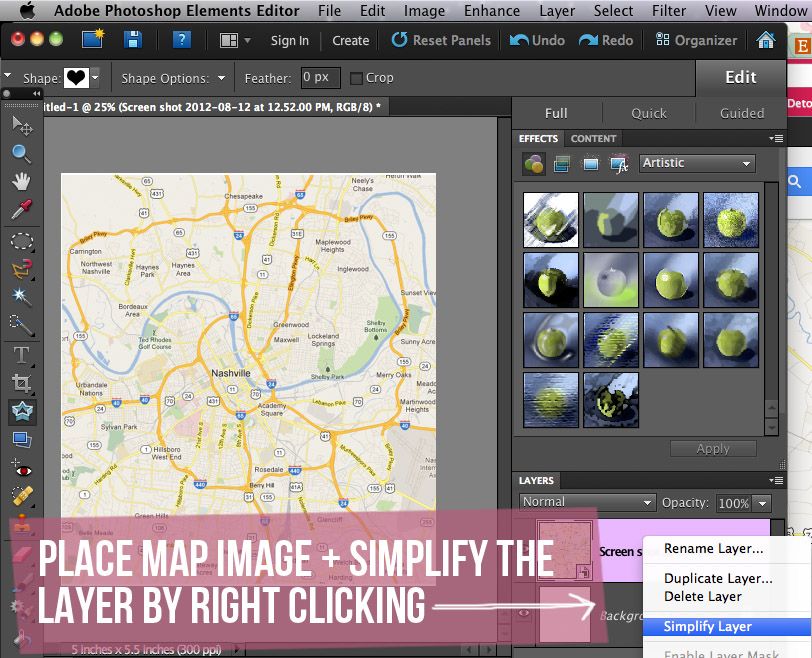Open the Filter menu

point(669,10)
